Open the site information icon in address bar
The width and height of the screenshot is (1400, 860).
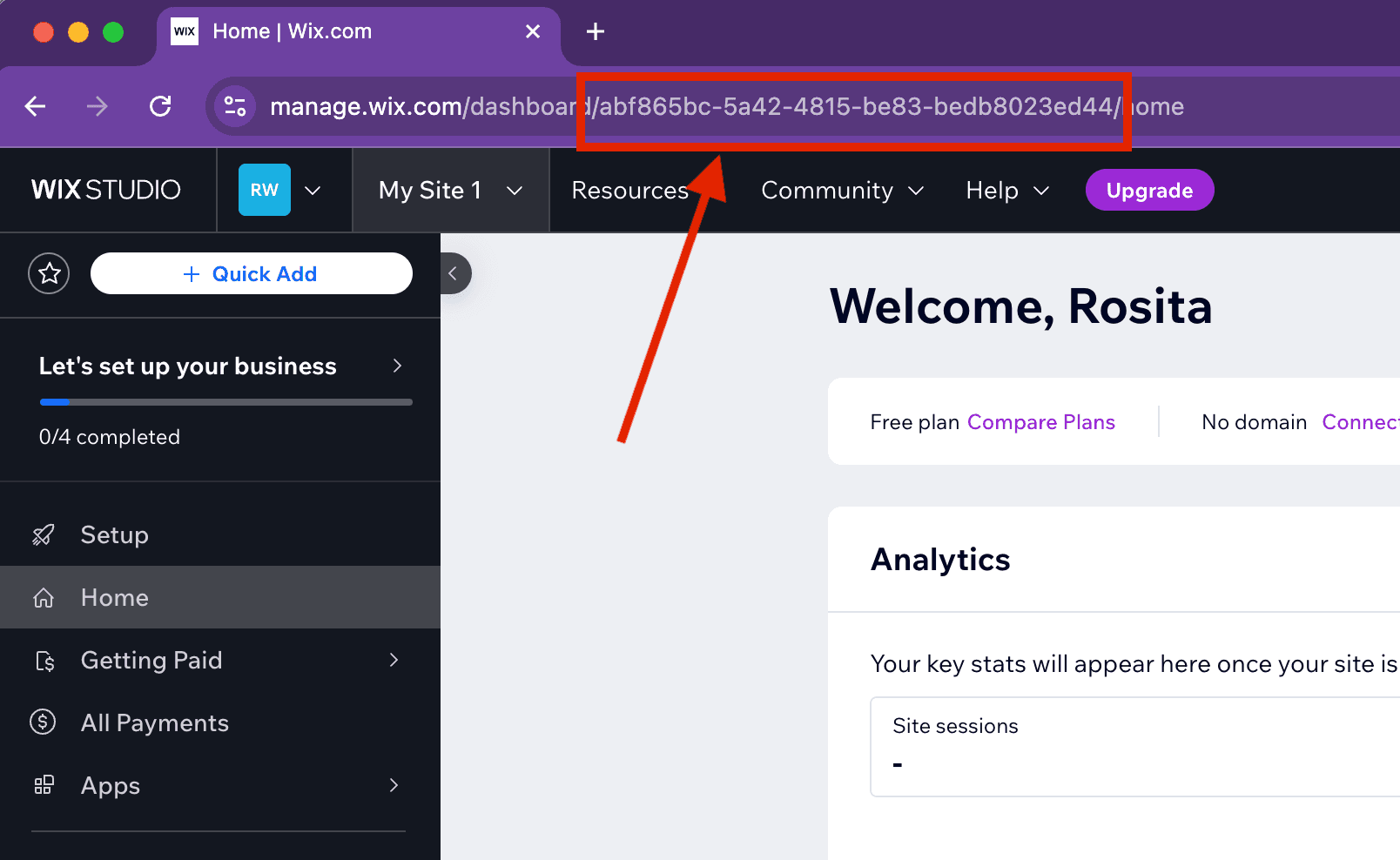(x=235, y=106)
